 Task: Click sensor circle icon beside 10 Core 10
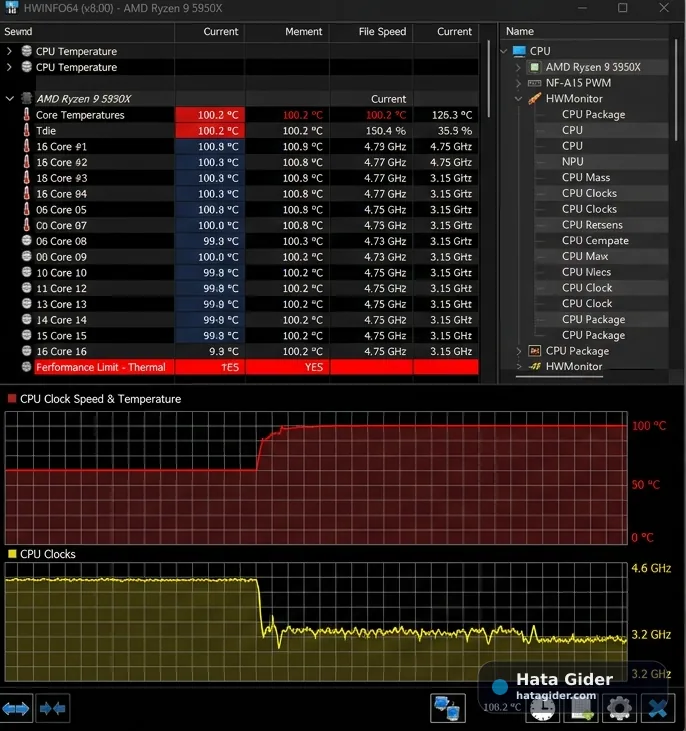(27, 272)
